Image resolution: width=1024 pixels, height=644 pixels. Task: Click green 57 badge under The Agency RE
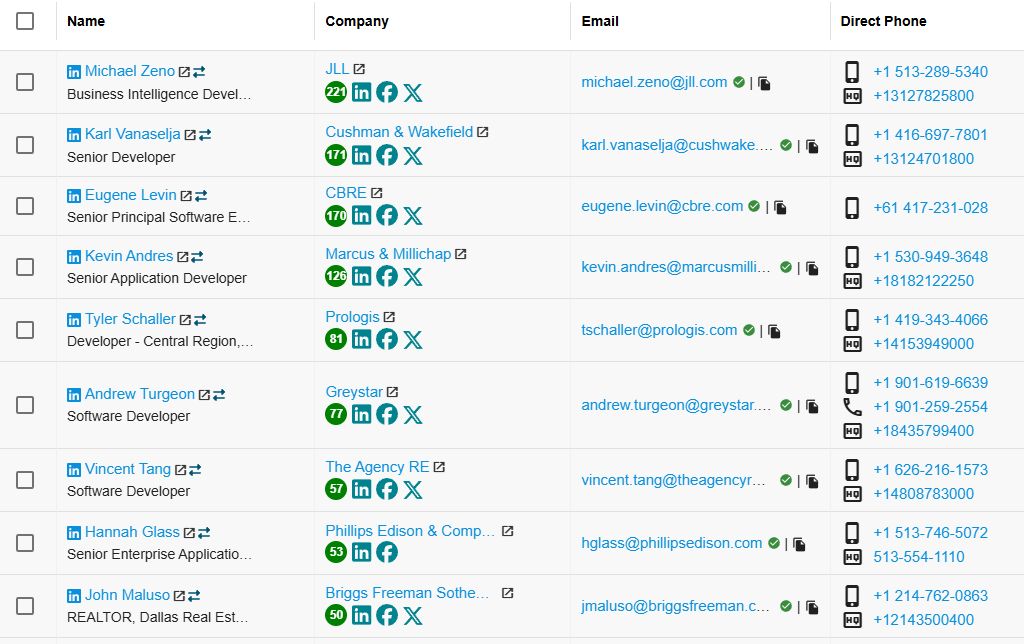coord(336,489)
